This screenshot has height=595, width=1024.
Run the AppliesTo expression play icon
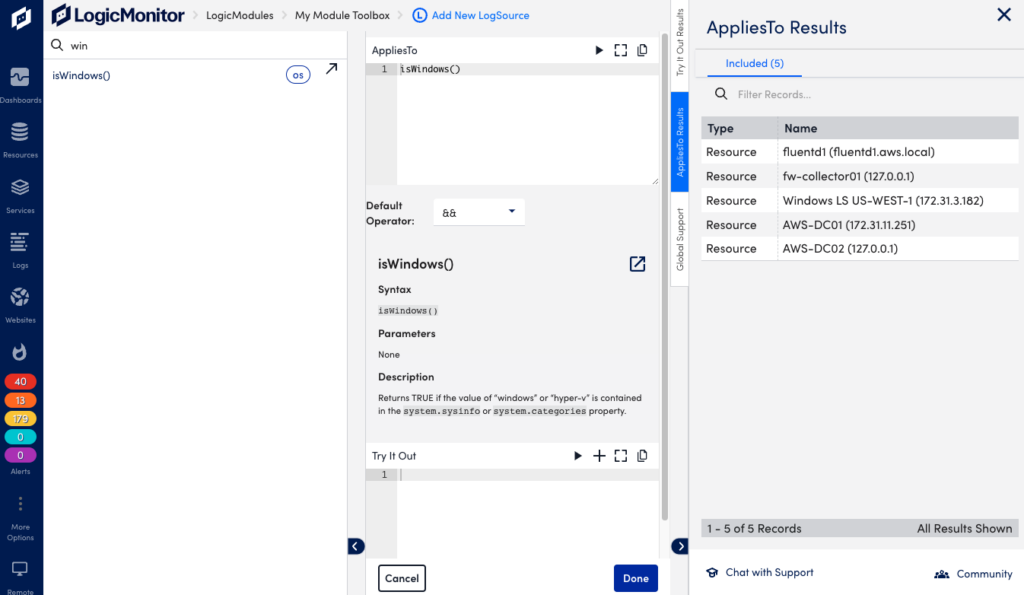(599, 50)
